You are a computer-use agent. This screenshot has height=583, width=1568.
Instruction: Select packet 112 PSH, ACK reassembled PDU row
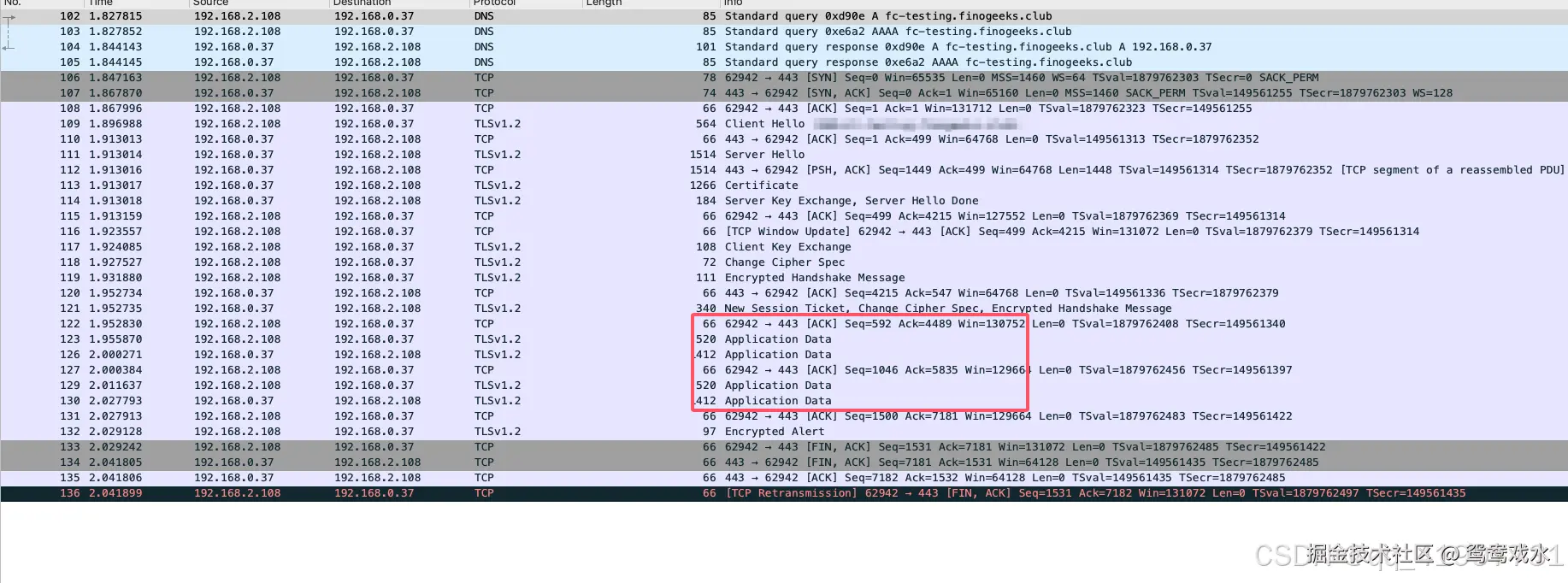[784, 170]
